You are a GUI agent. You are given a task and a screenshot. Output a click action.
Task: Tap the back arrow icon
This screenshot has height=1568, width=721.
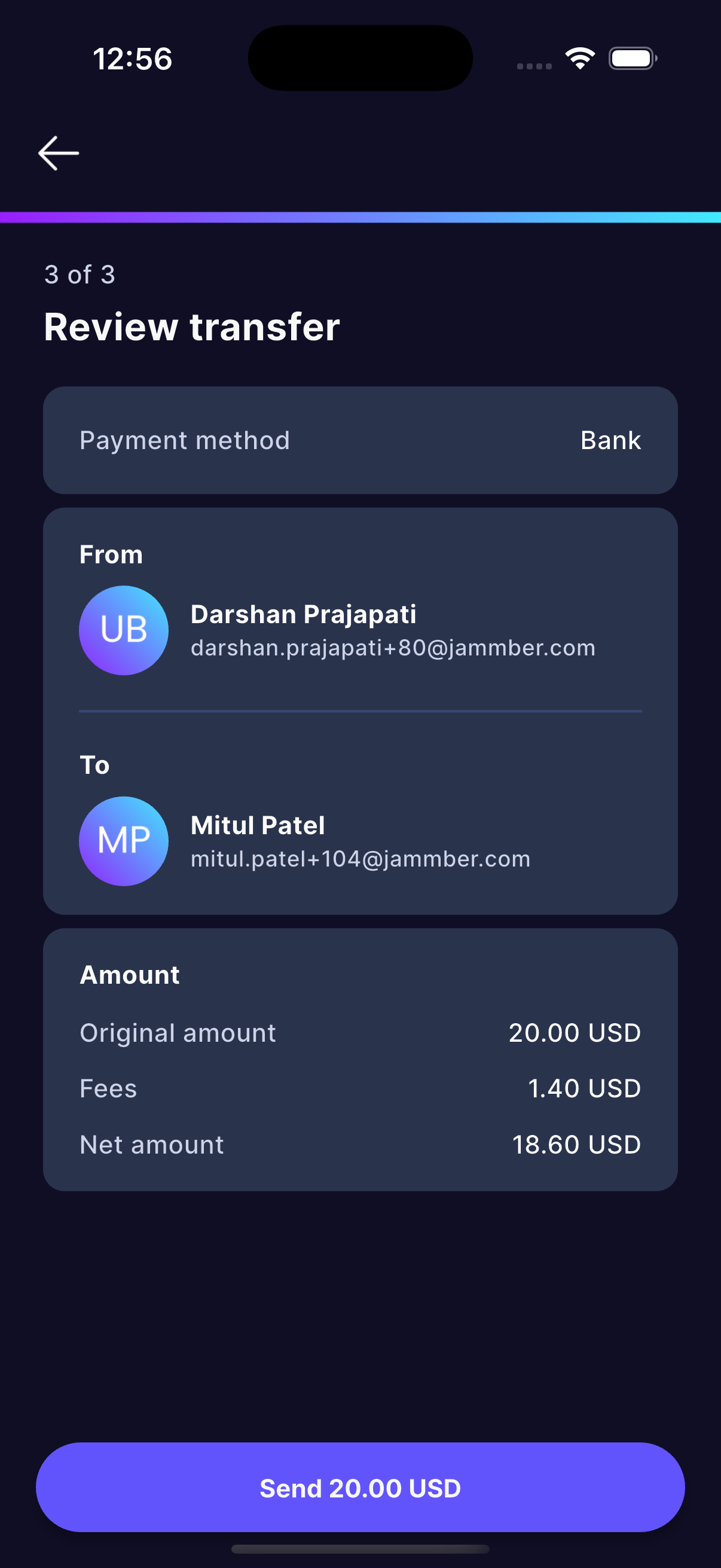tap(59, 152)
